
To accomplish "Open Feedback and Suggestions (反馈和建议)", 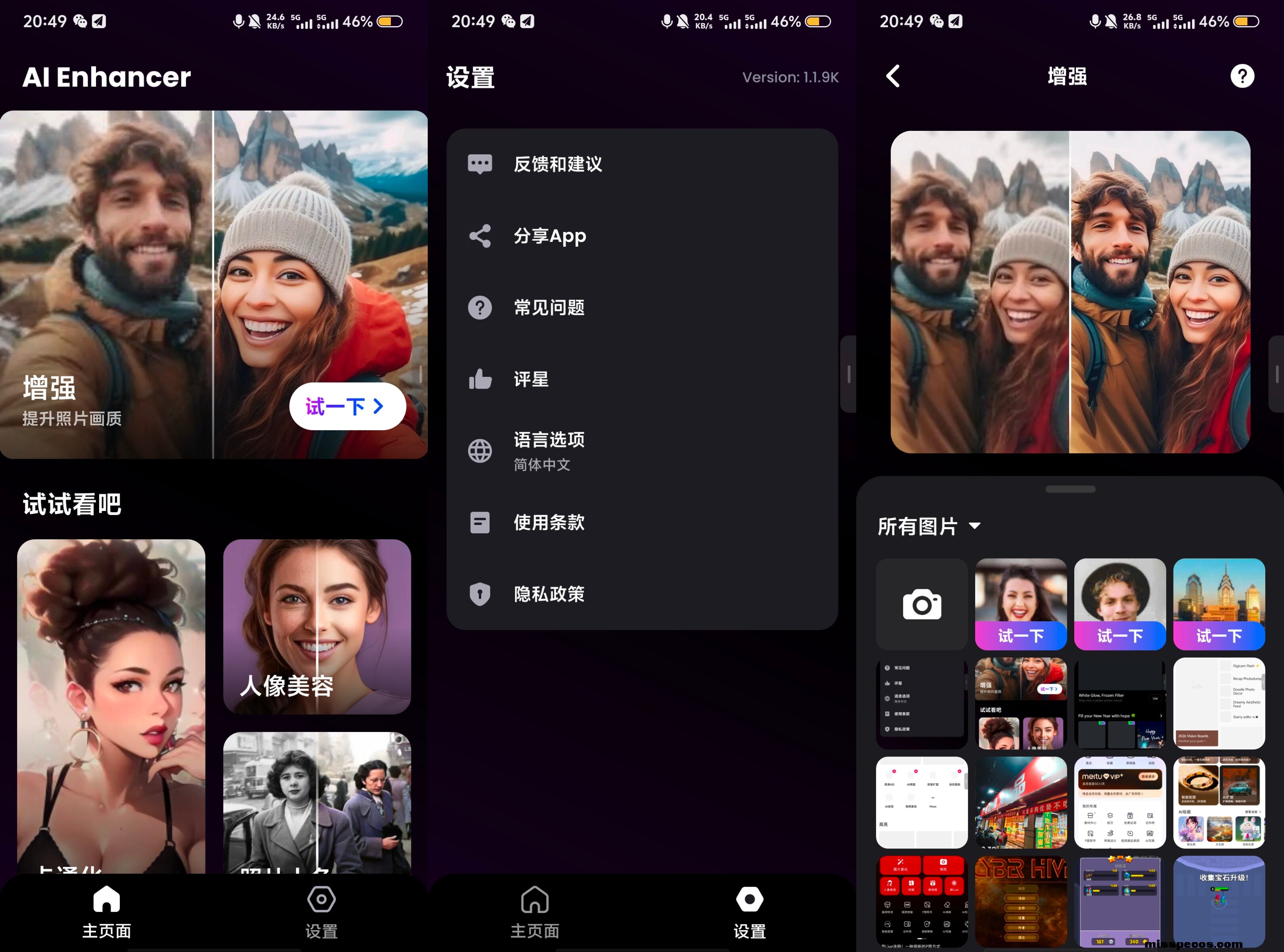I will coord(557,164).
